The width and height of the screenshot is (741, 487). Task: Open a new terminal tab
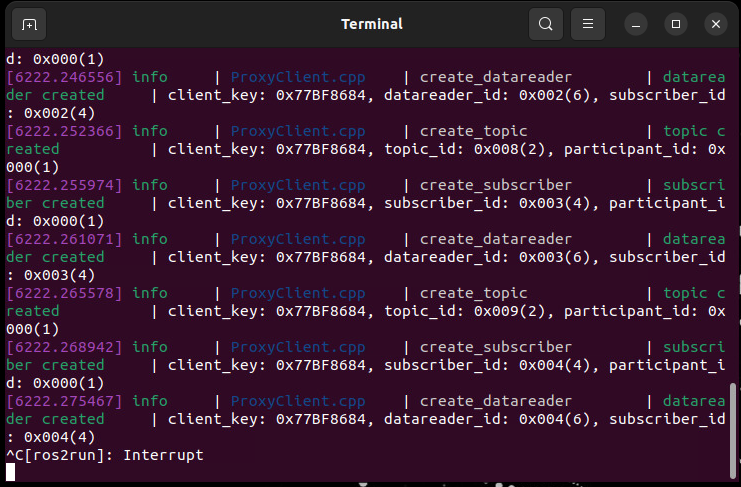coord(29,24)
